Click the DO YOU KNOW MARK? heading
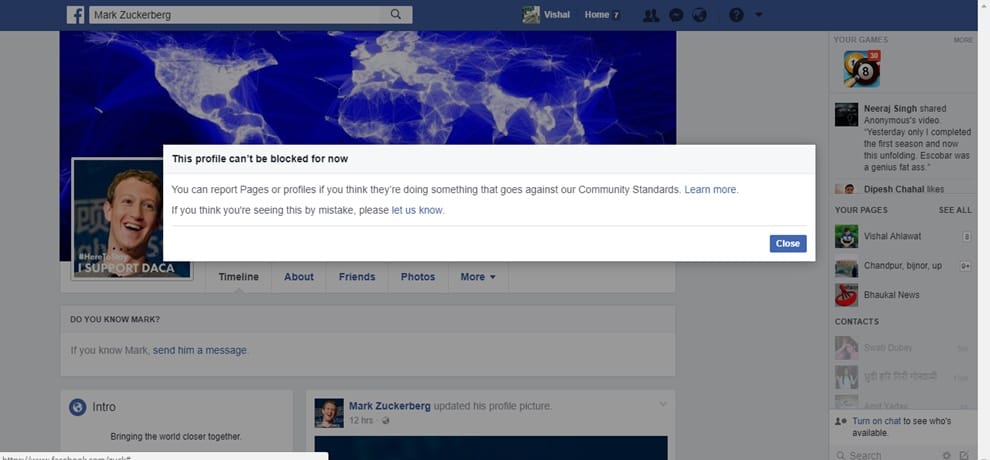The height and width of the screenshot is (460, 990). [115, 319]
